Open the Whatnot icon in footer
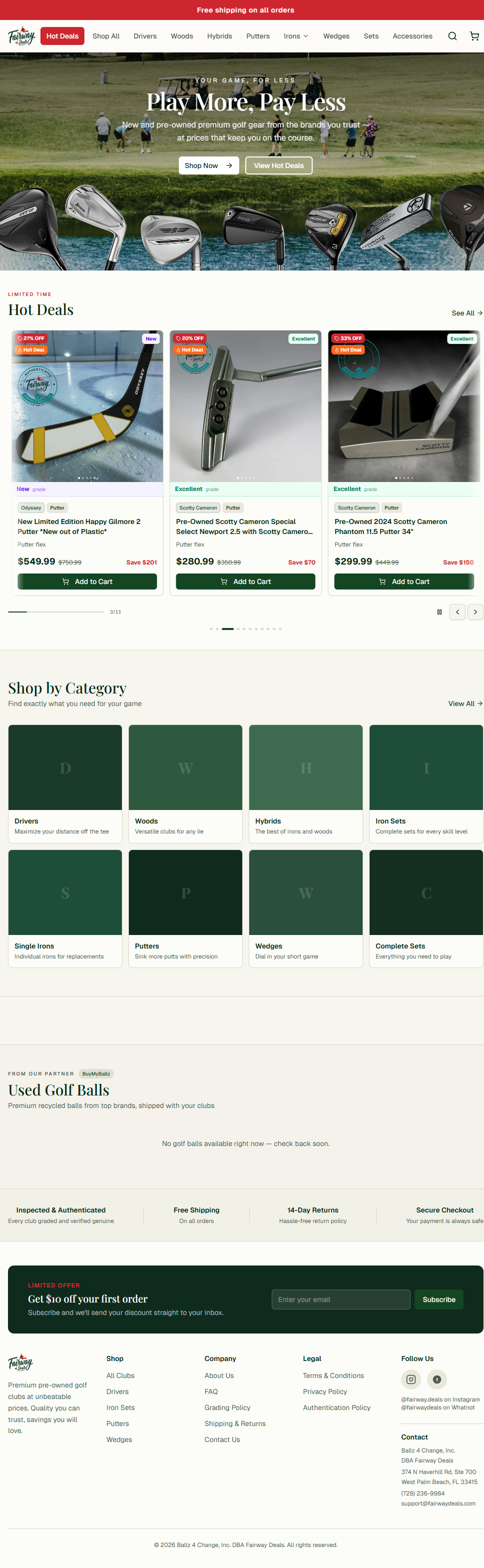The width and height of the screenshot is (484, 1568). pos(437,1379)
